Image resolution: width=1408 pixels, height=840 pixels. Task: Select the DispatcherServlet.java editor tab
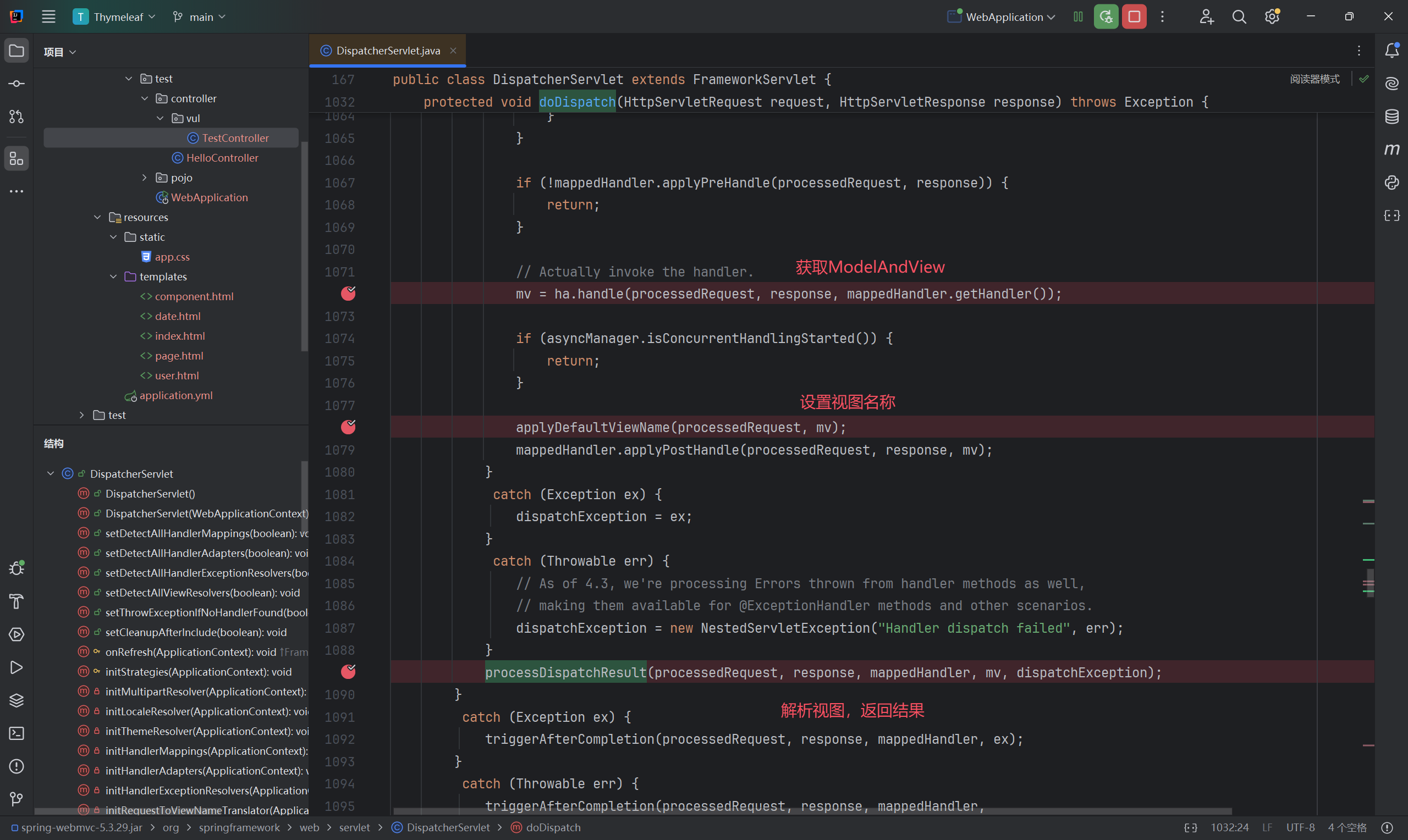click(x=388, y=51)
